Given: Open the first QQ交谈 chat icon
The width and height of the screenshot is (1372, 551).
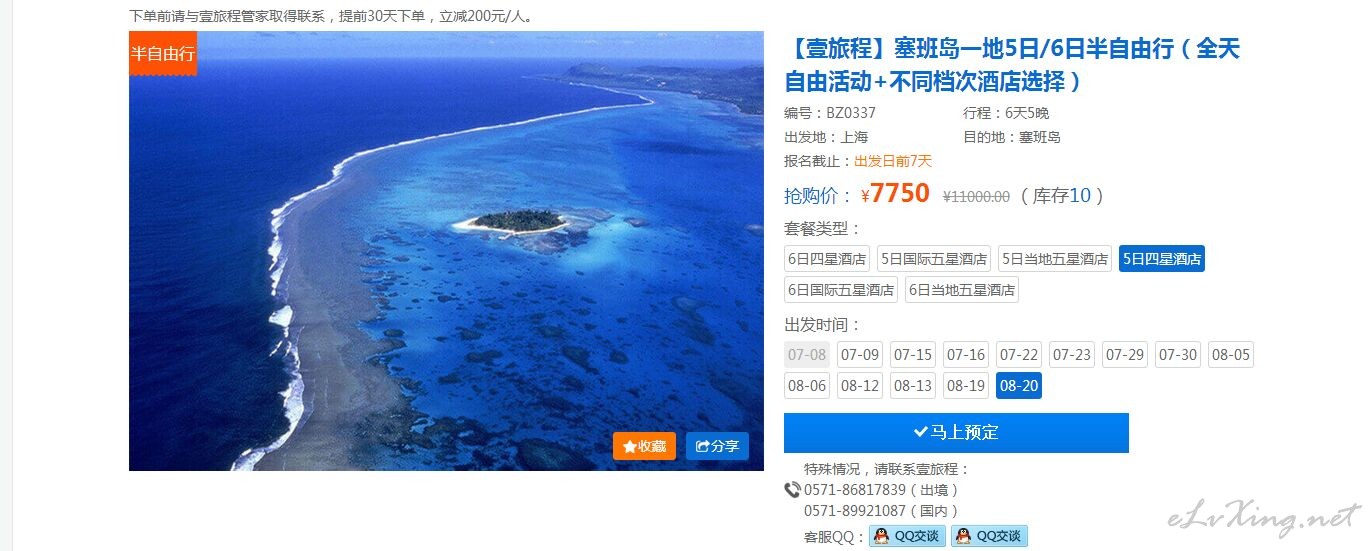Looking at the screenshot, I should (x=907, y=536).
